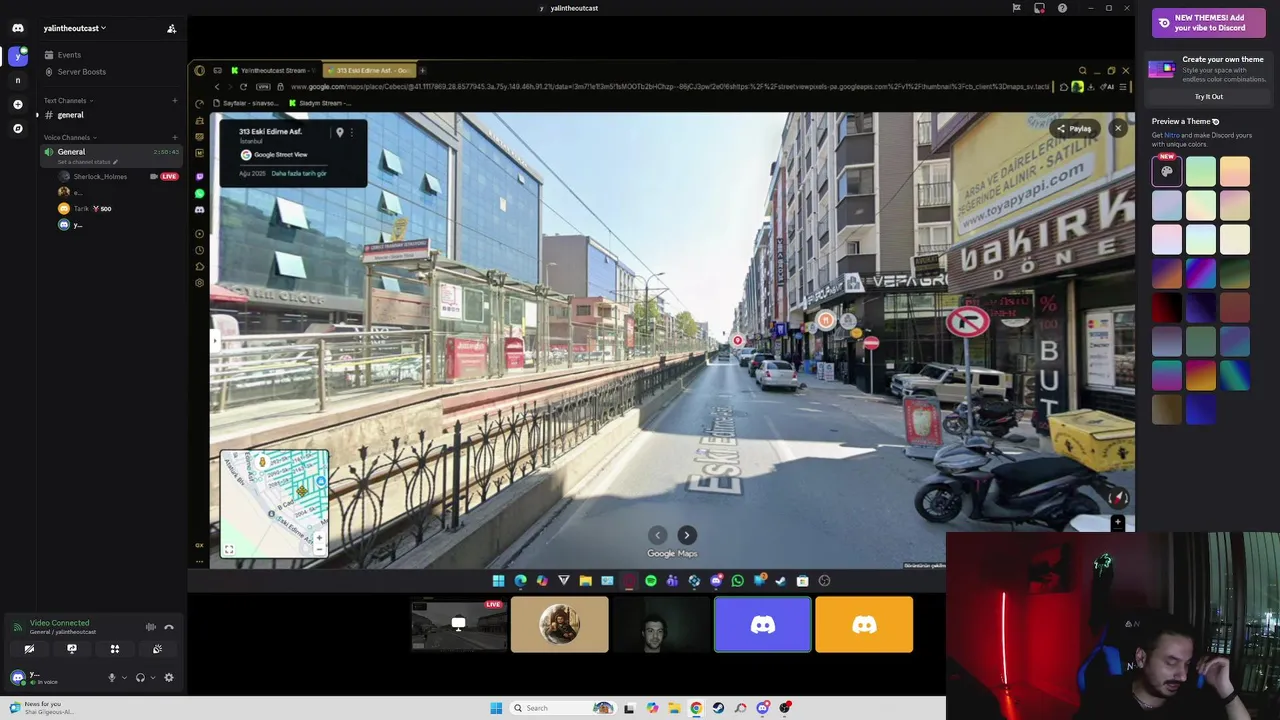Switch to the 313 Eski Edirne Asf. tab
1280x720 pixels.
368,71
